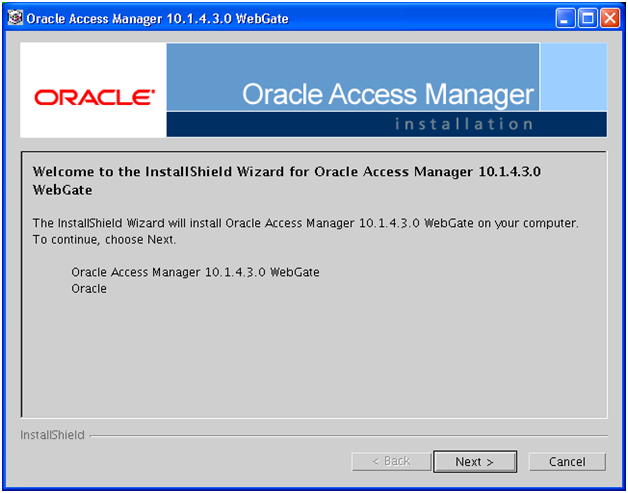
Task: Click the bold 'Welcome to the InstallShield Wizard' heading
Action: coord(287,172)
